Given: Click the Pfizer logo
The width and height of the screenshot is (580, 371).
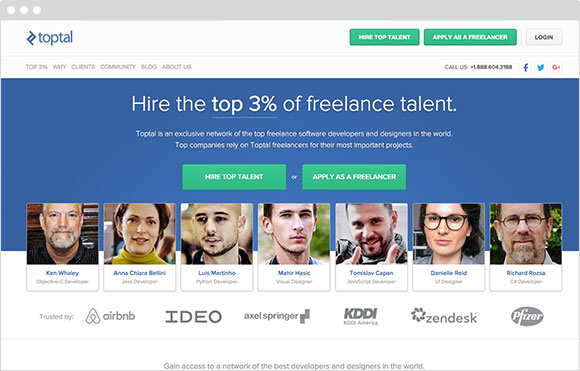Looking at the screenshot, I should tap(527, 316).
